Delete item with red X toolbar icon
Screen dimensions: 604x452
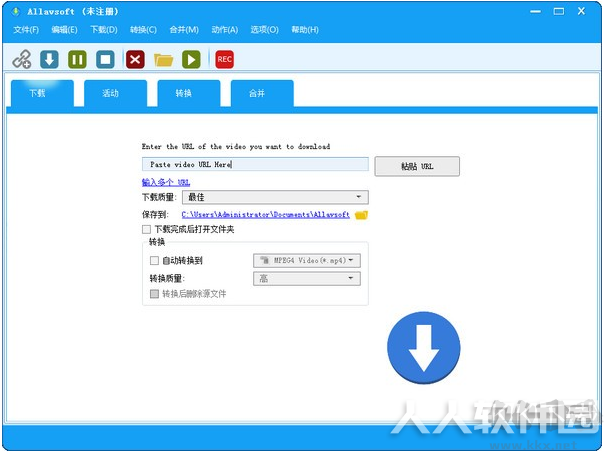tap(135, 59)
